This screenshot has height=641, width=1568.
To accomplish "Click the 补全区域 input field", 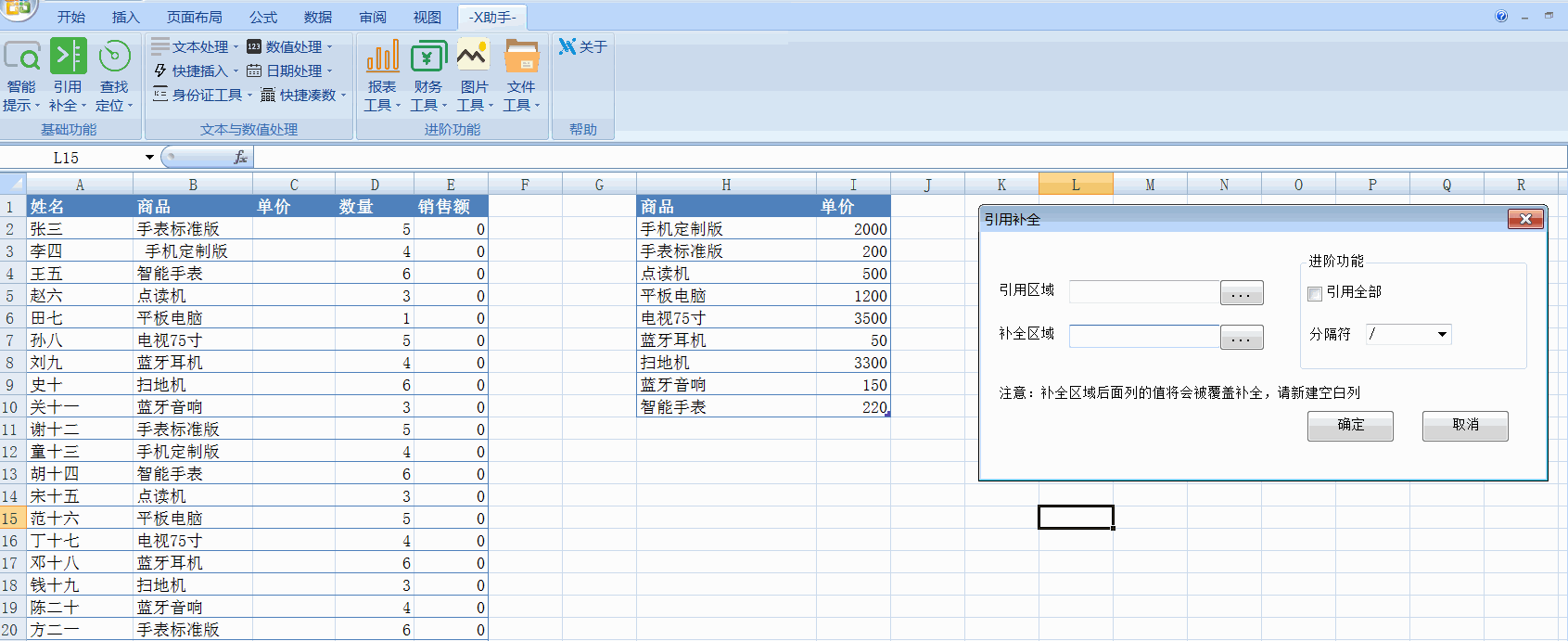I will coord(1144,336).
